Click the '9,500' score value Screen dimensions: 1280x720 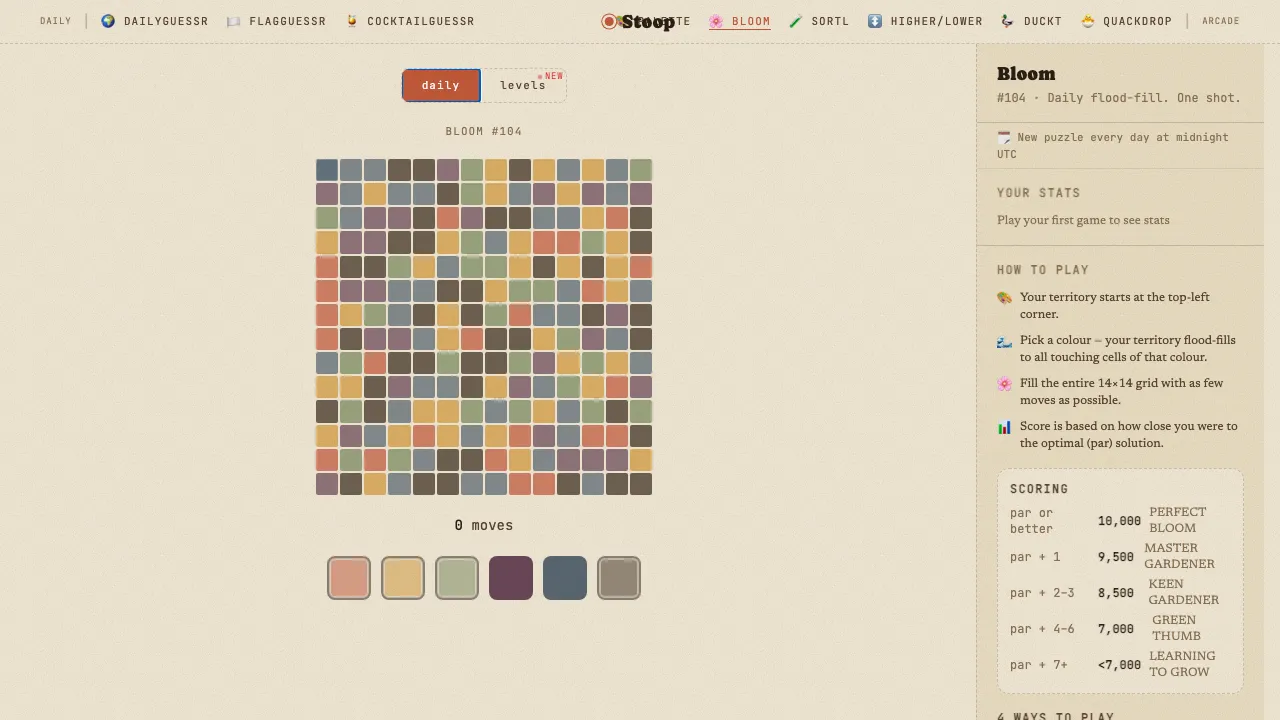tap(1116, 557)
